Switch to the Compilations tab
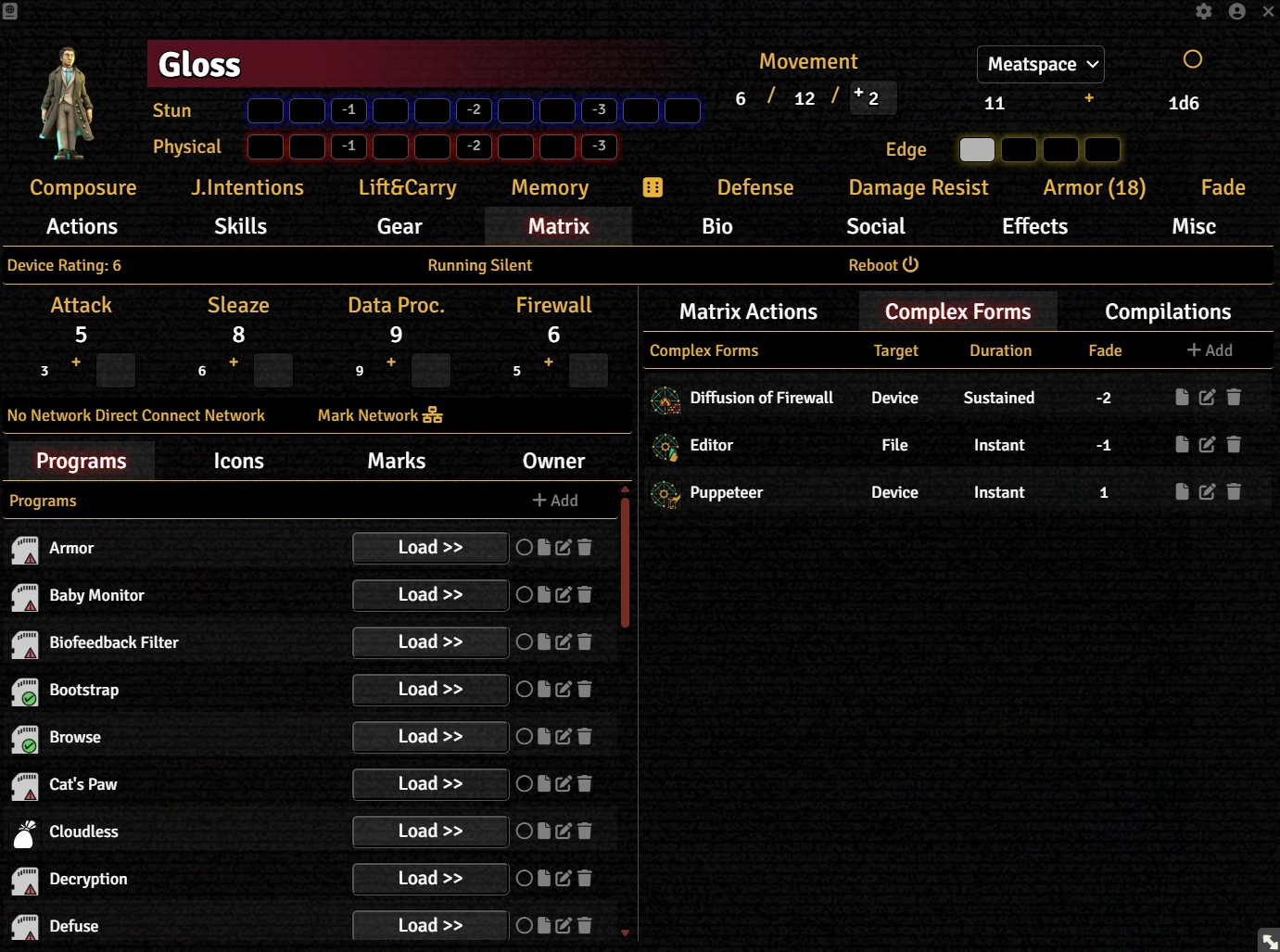 [x=1167, y=312]
